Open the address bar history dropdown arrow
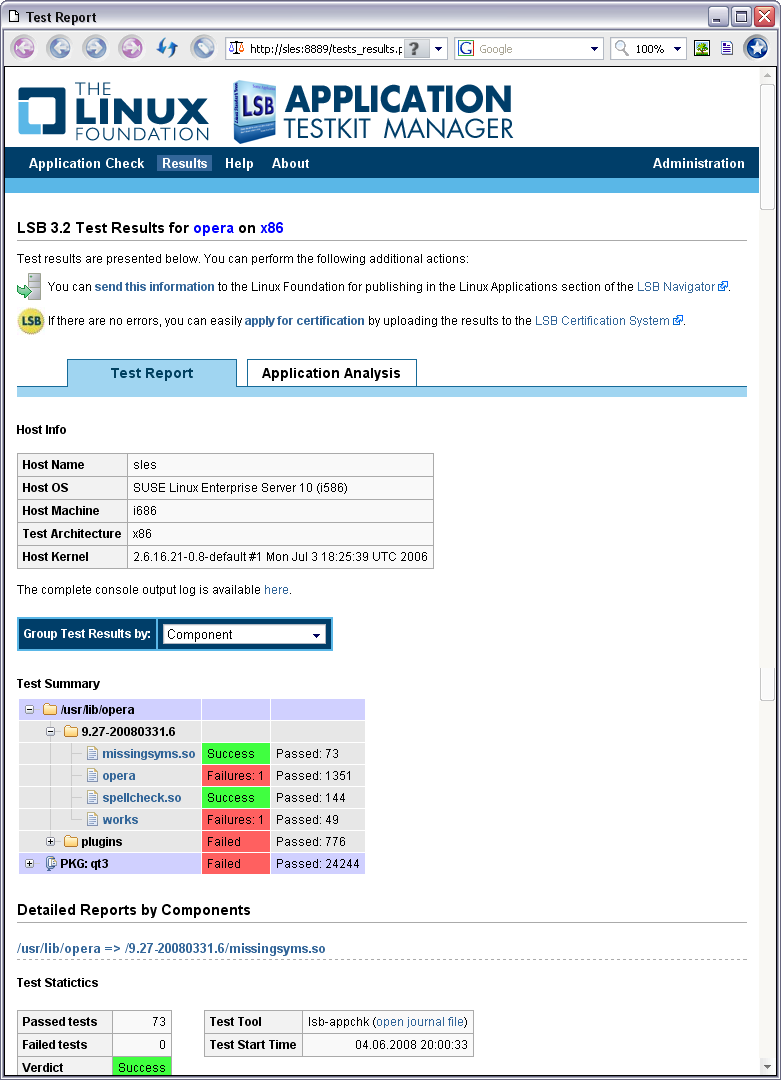781x1080 pixels. (x=439, y=49)
